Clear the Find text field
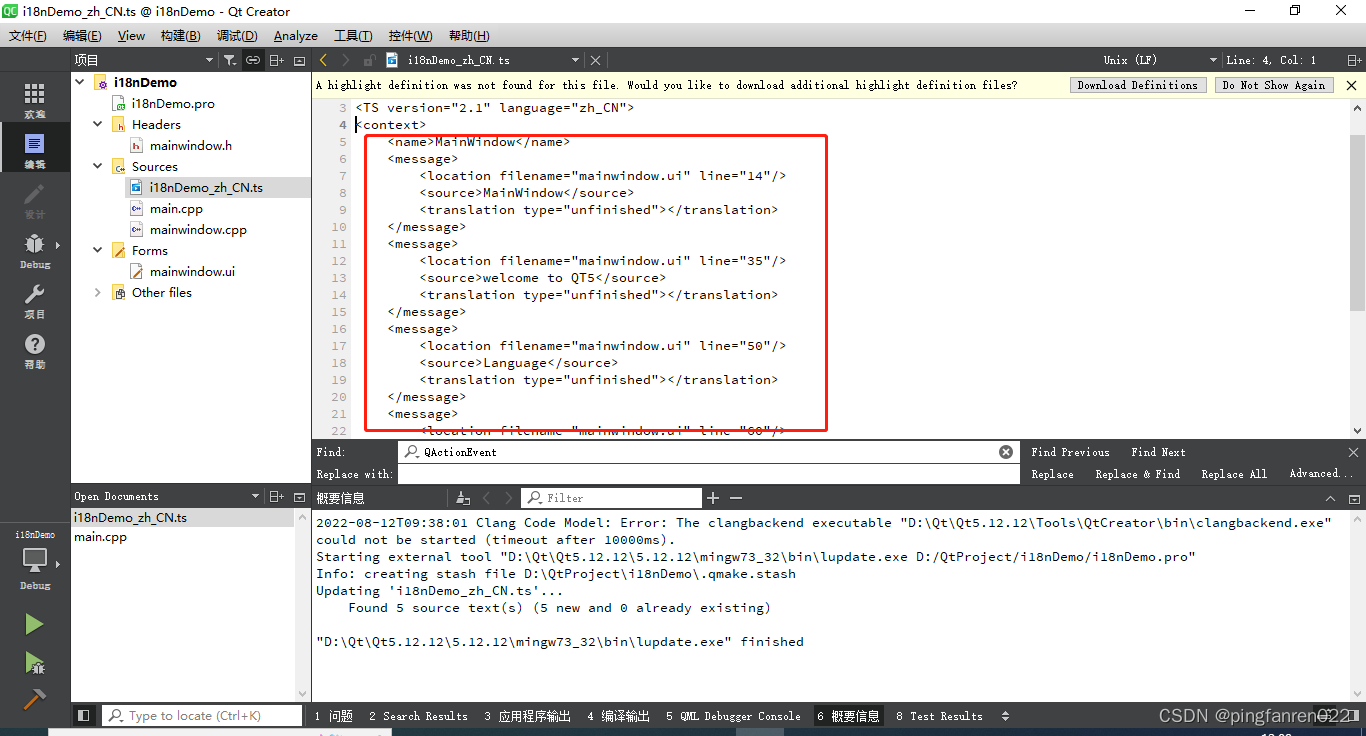The height and width of the screenshot is (736, 1366). (x=1006, y=452)
